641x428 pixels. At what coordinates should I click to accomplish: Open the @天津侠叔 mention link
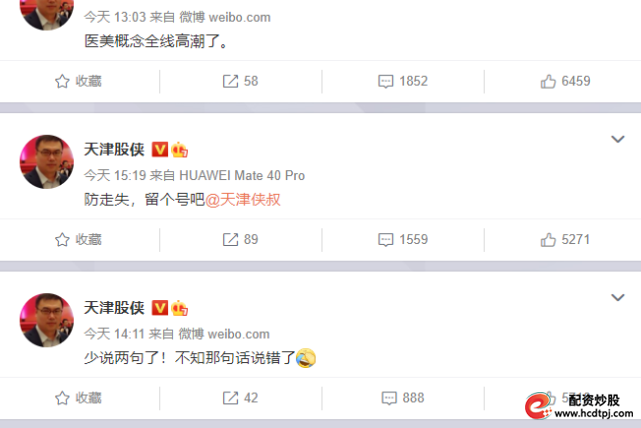(243, 199)
